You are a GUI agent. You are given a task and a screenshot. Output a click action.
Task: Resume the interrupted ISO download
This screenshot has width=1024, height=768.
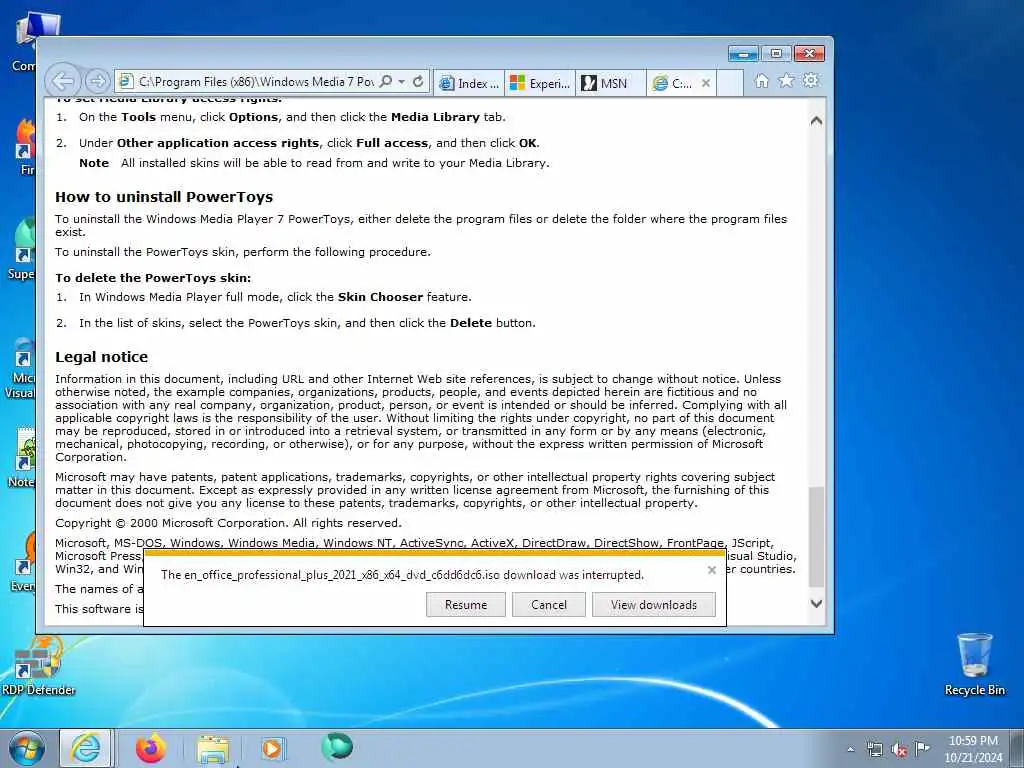(466, 605)
